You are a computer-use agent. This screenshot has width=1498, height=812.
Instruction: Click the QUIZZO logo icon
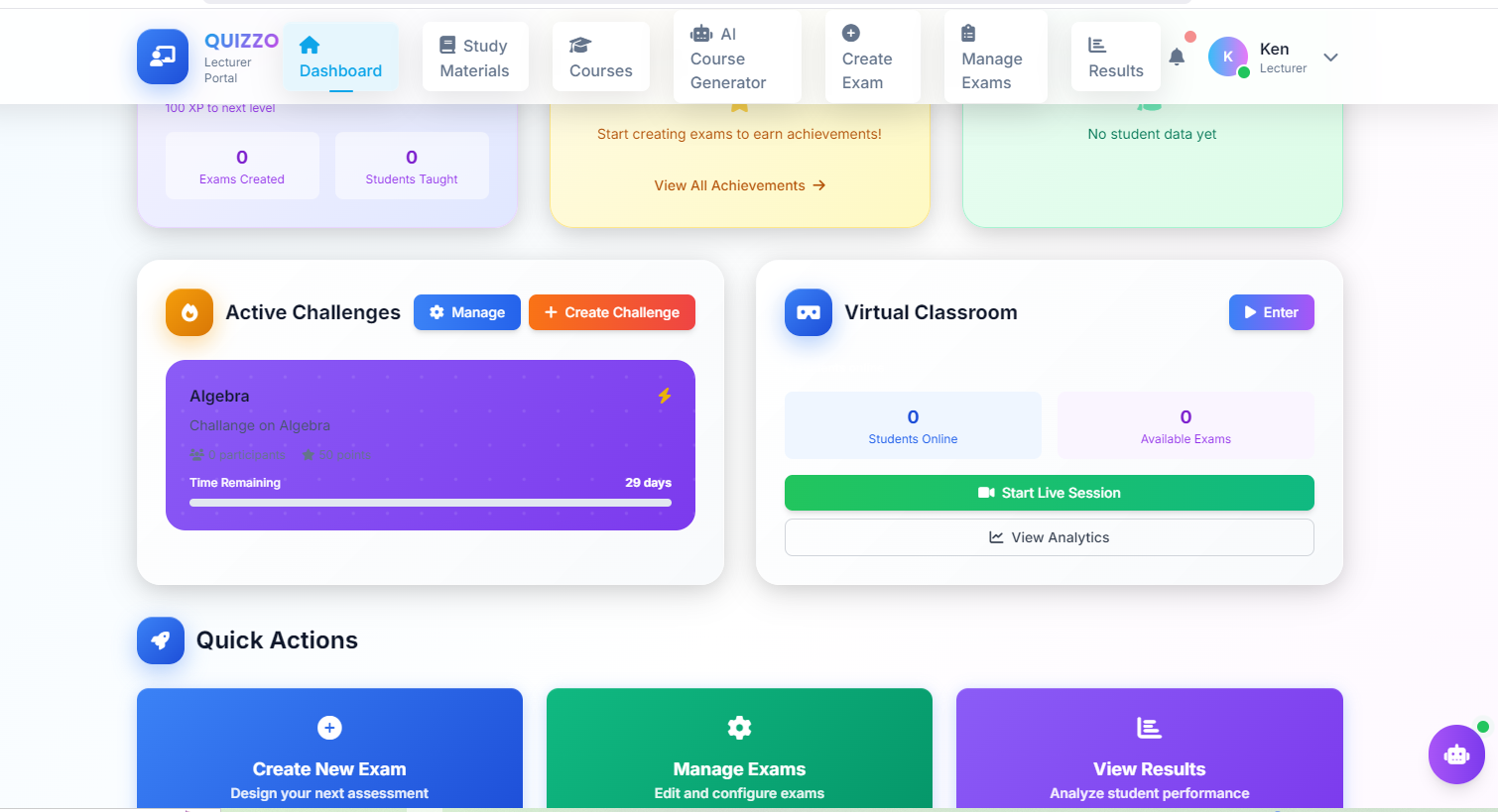pos(163,57)
